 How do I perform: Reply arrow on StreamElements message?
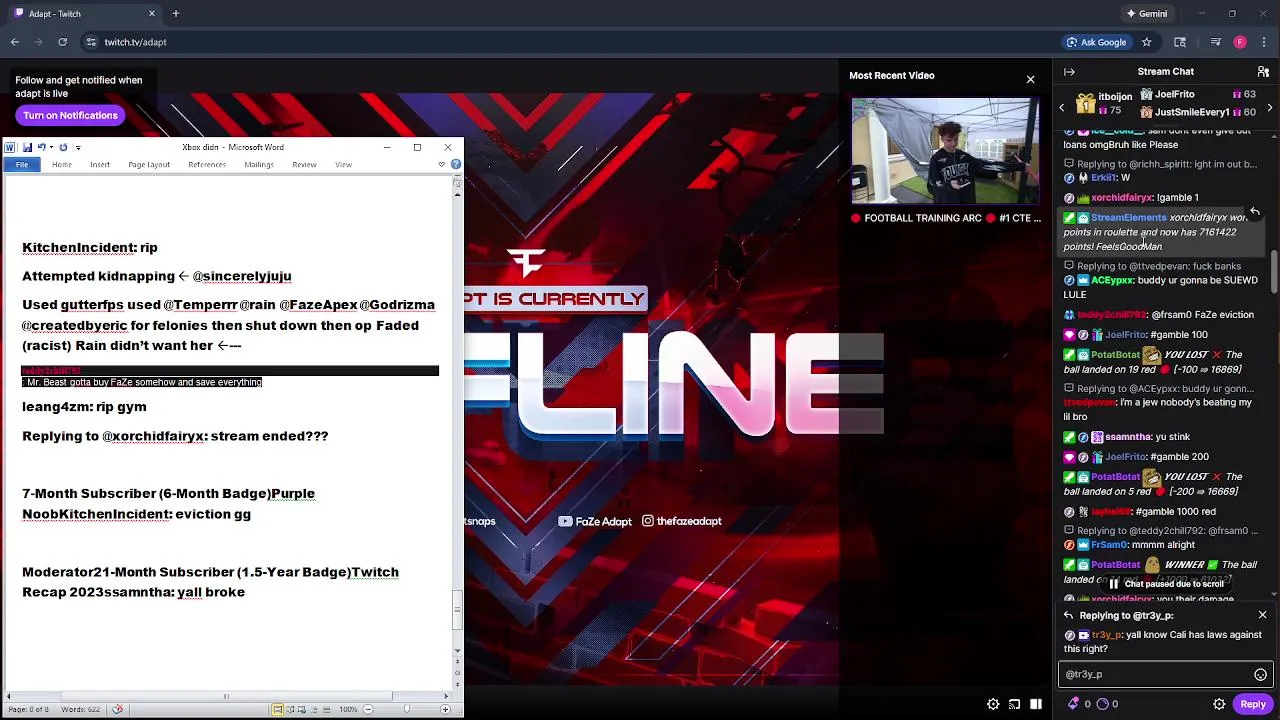tap(1254, 212)
